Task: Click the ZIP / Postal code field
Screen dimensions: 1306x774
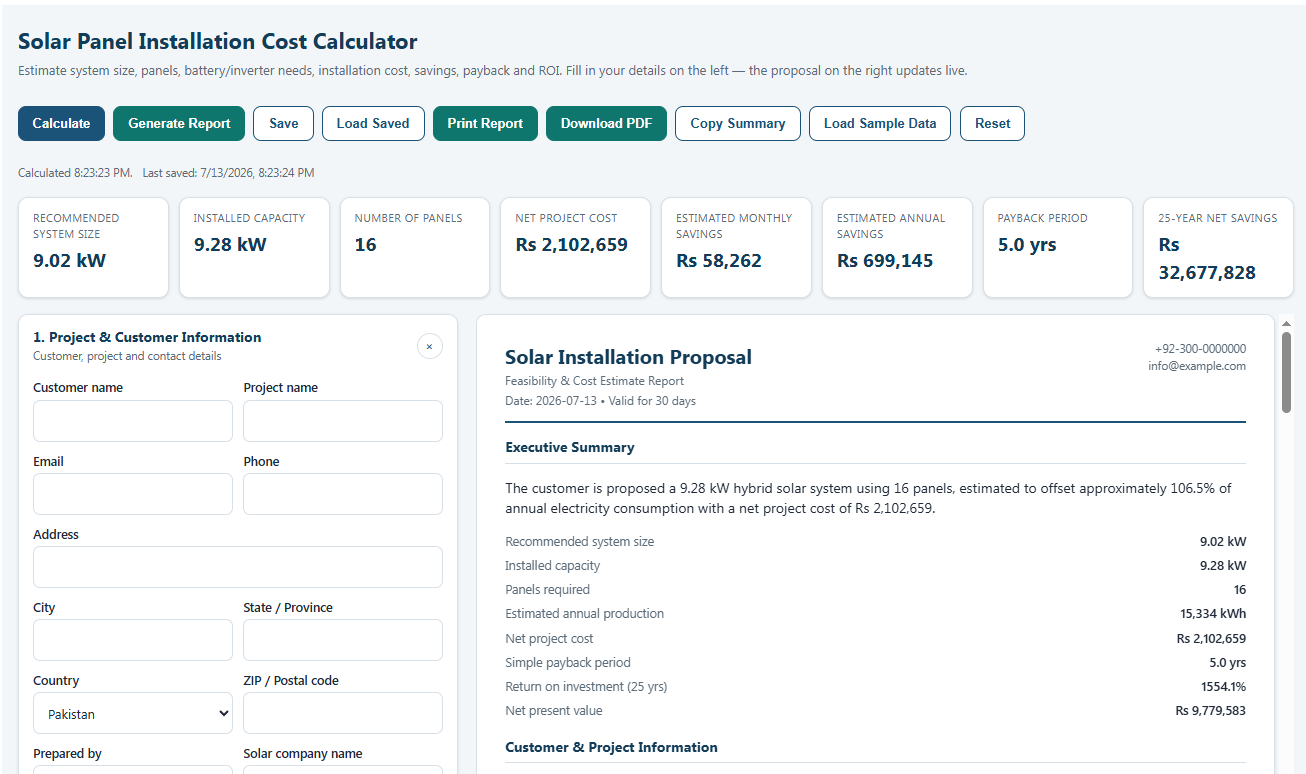Action: point(343,714)
